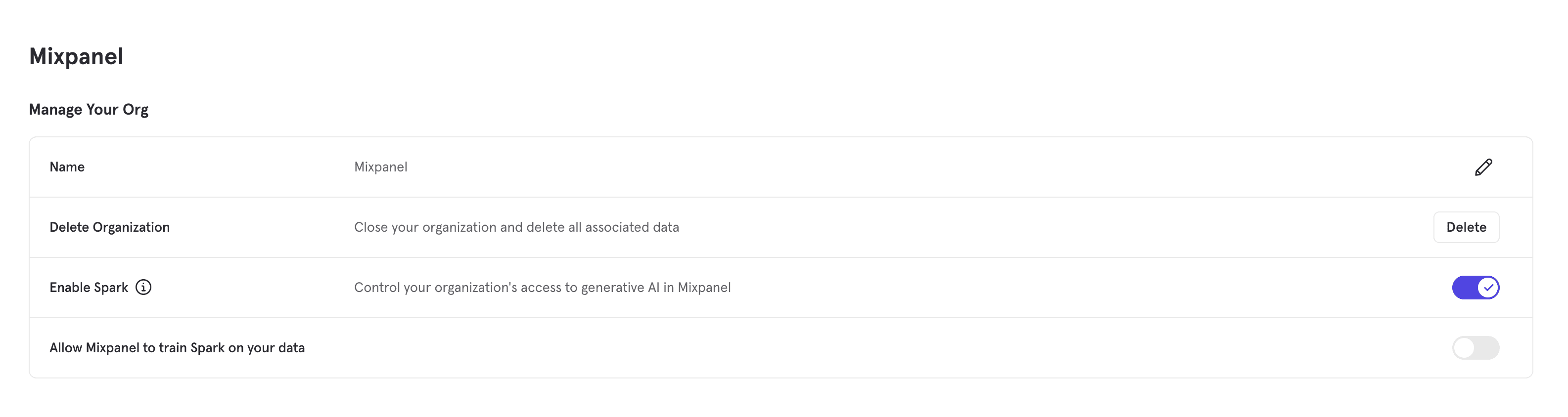Click the info icon beside Enable Spark

coord(143,287)
